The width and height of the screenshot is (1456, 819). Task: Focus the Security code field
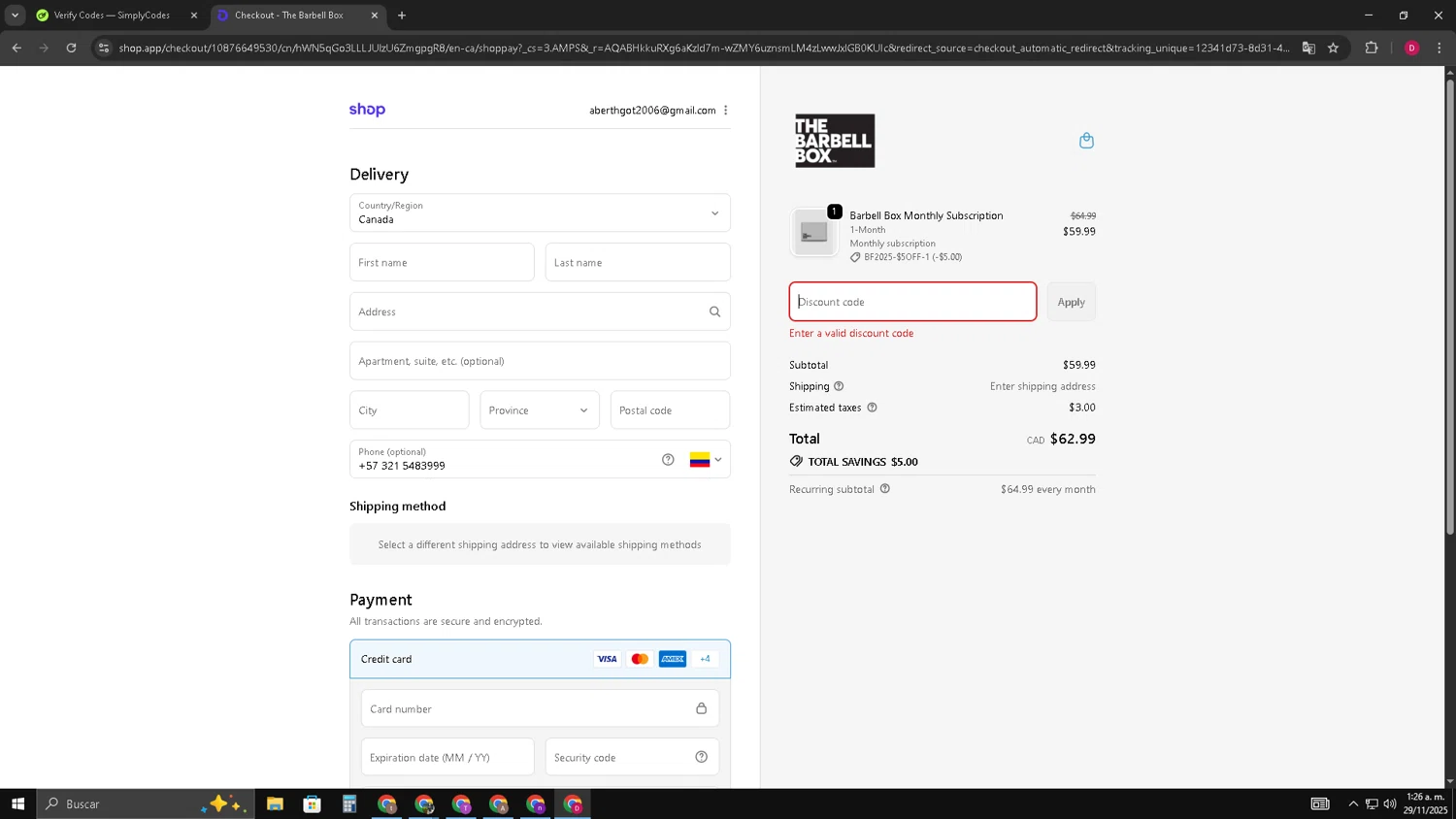tap(632, 757)
